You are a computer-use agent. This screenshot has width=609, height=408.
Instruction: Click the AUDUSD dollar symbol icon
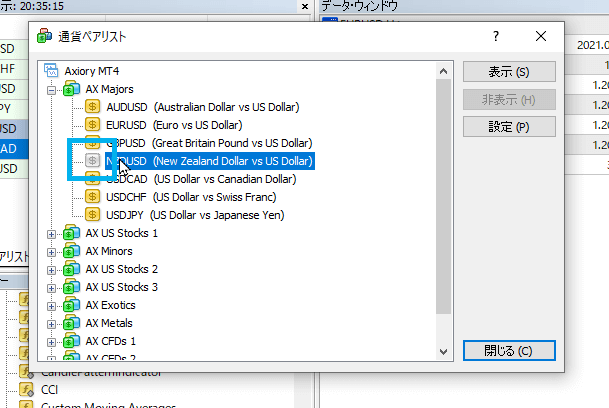[93, 107]
